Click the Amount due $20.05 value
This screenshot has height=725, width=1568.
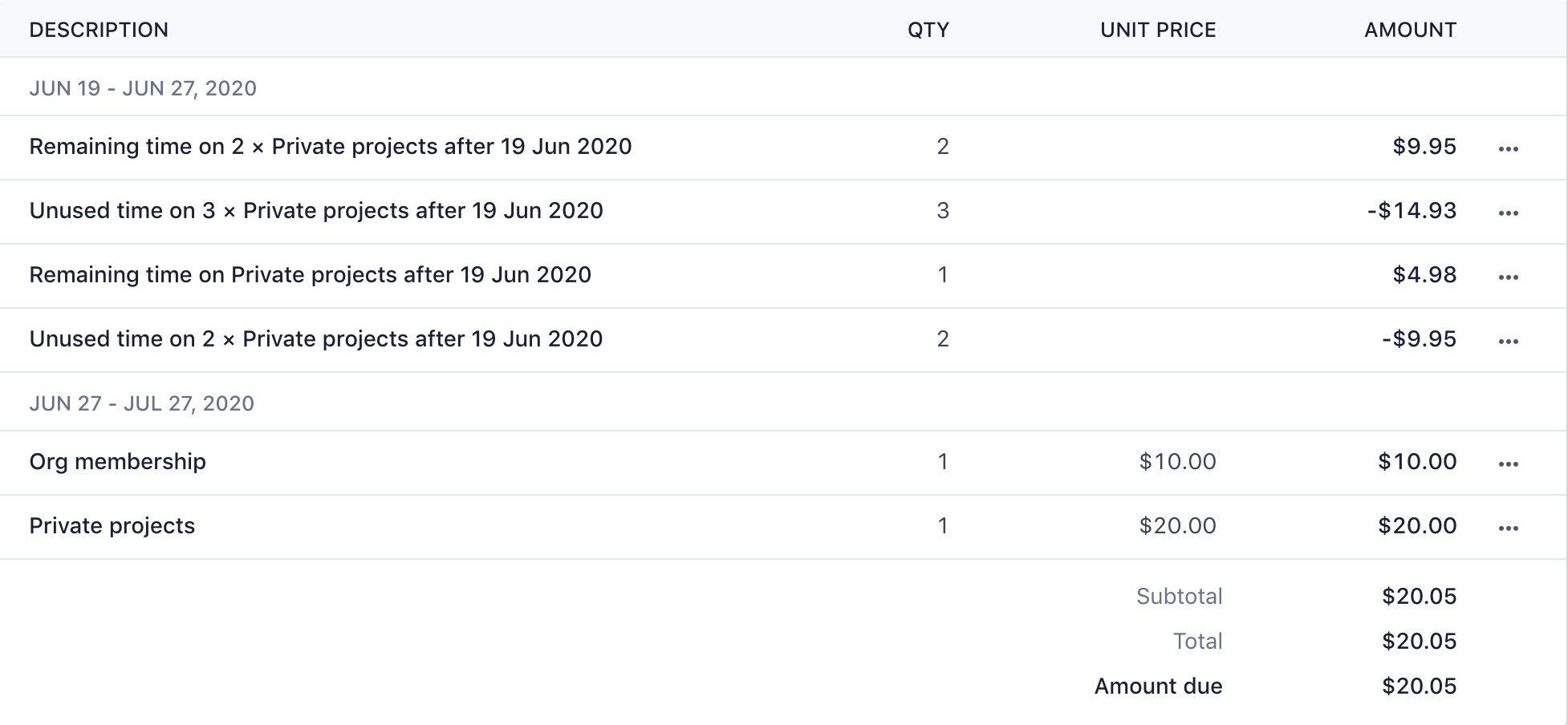(x=1419, y=687)
